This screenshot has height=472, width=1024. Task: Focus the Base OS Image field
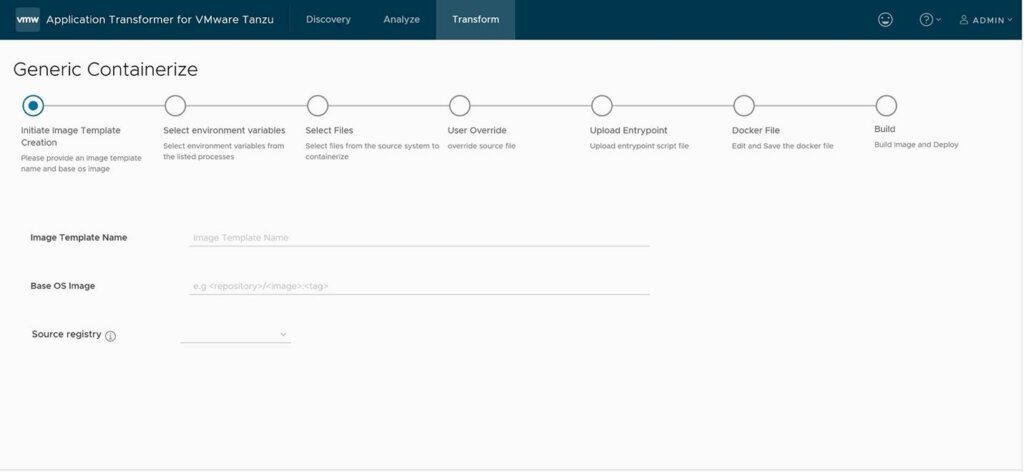click(419, 286)
